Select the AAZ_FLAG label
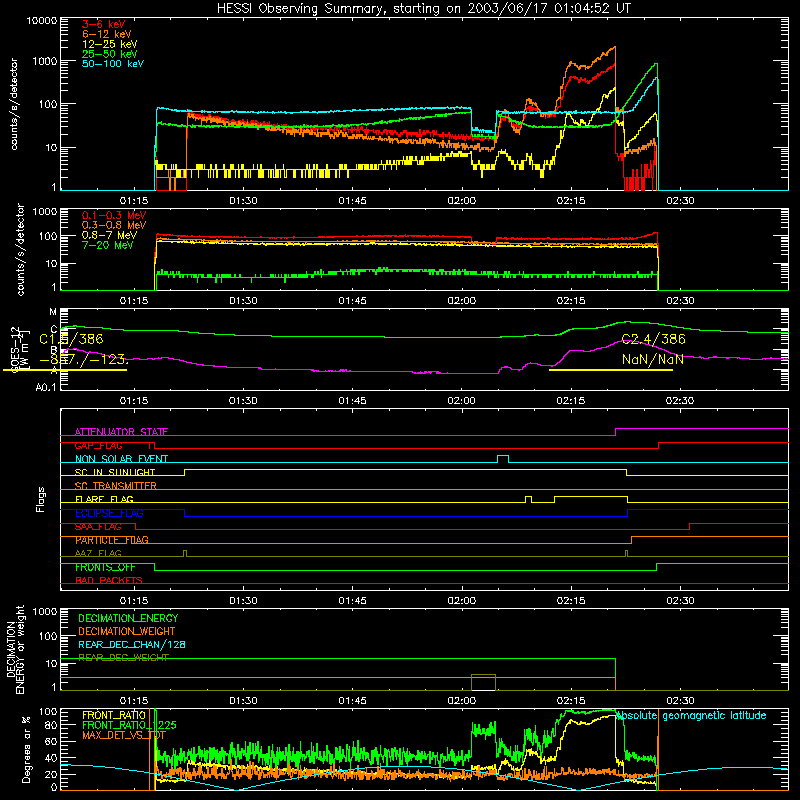 [98, 553]
